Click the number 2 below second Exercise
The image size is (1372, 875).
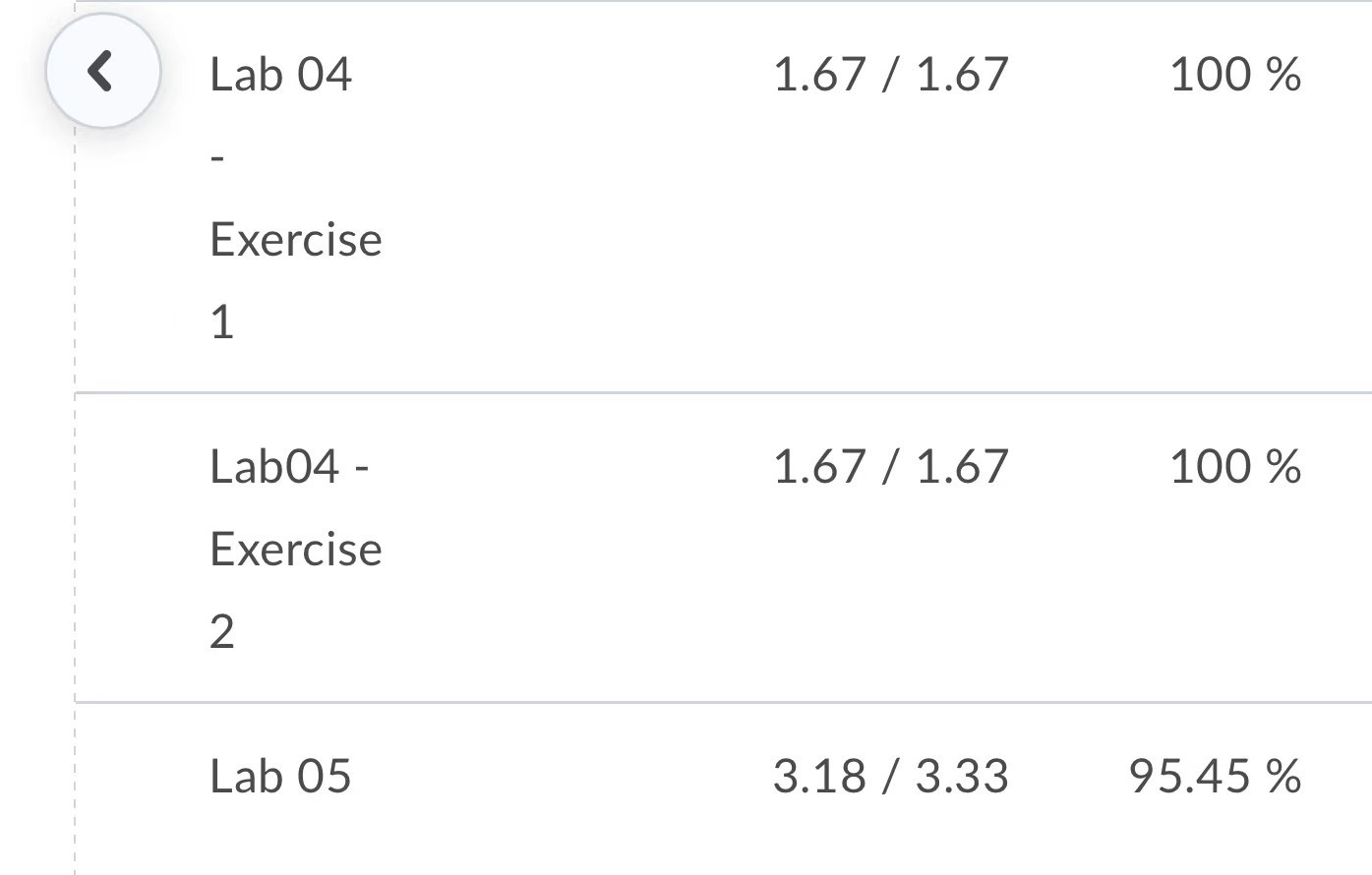(x=222, y=631)
